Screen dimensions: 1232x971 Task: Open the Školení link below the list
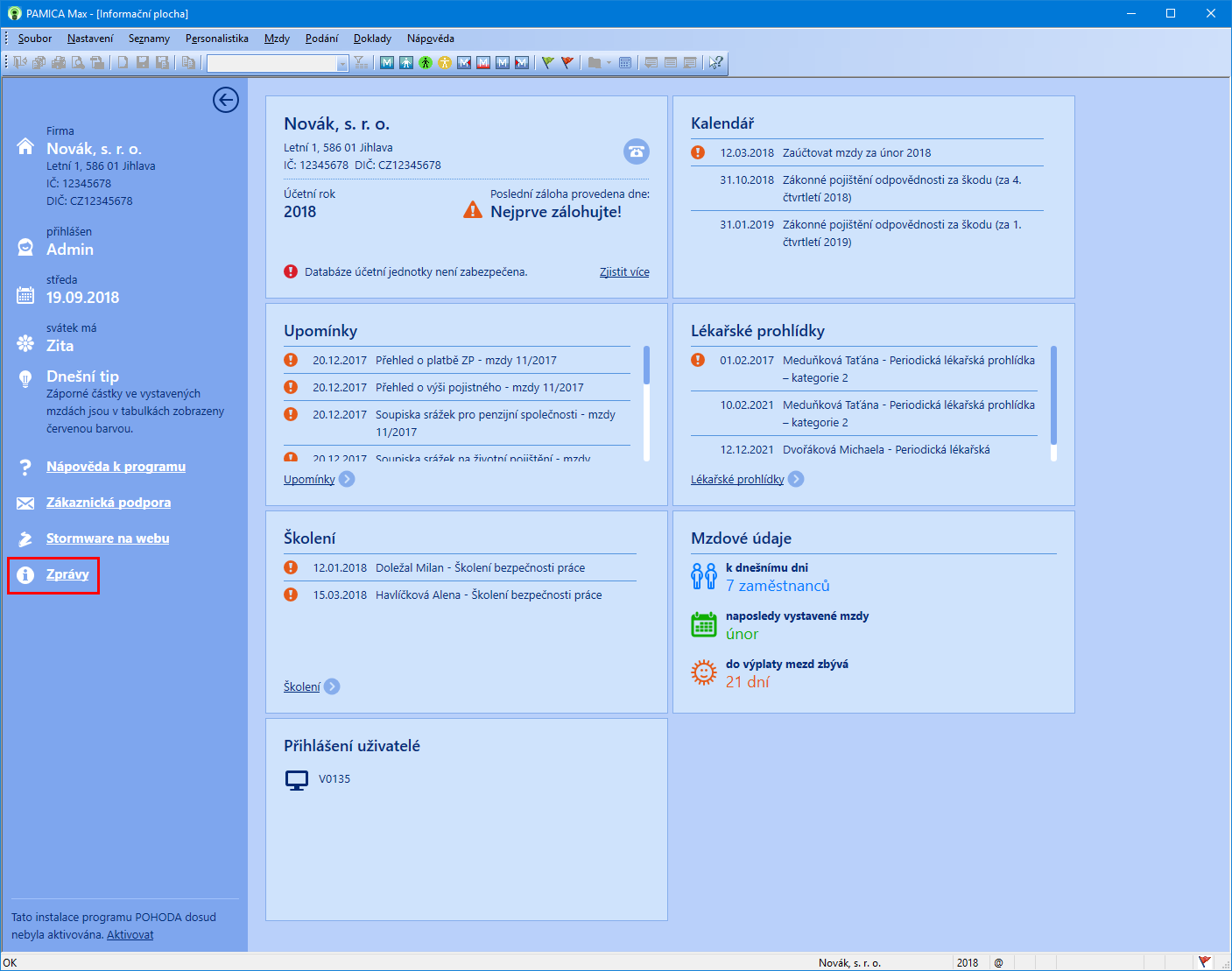pos(302,686)
